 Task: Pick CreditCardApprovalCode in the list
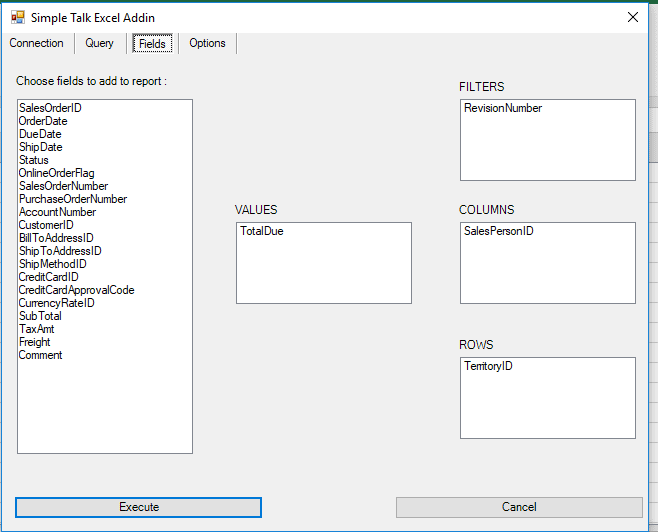76,290
